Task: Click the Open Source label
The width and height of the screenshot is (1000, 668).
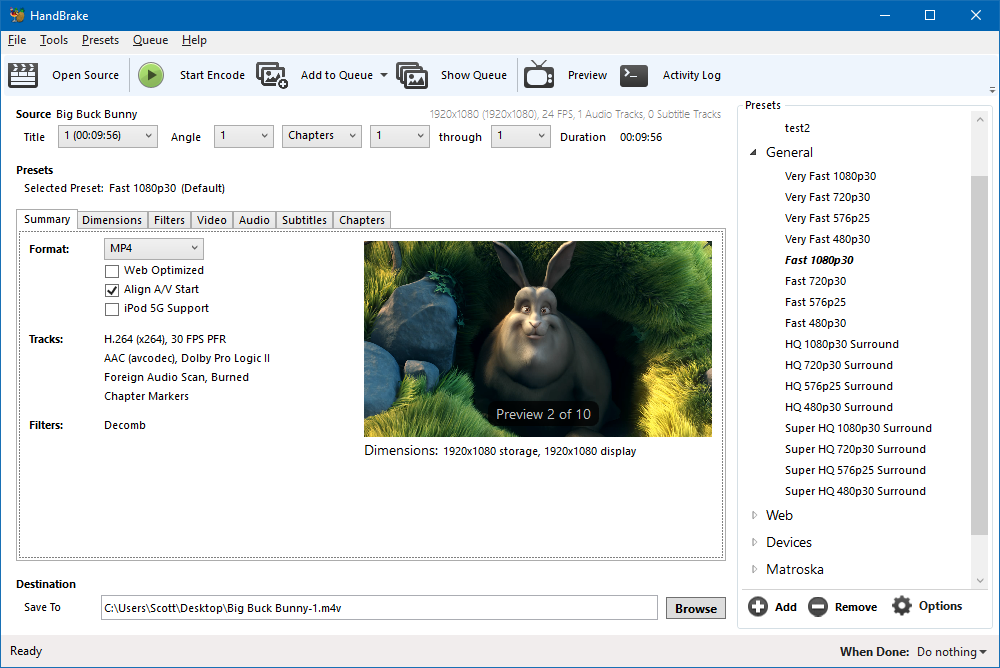Action: tap(85, 75)
